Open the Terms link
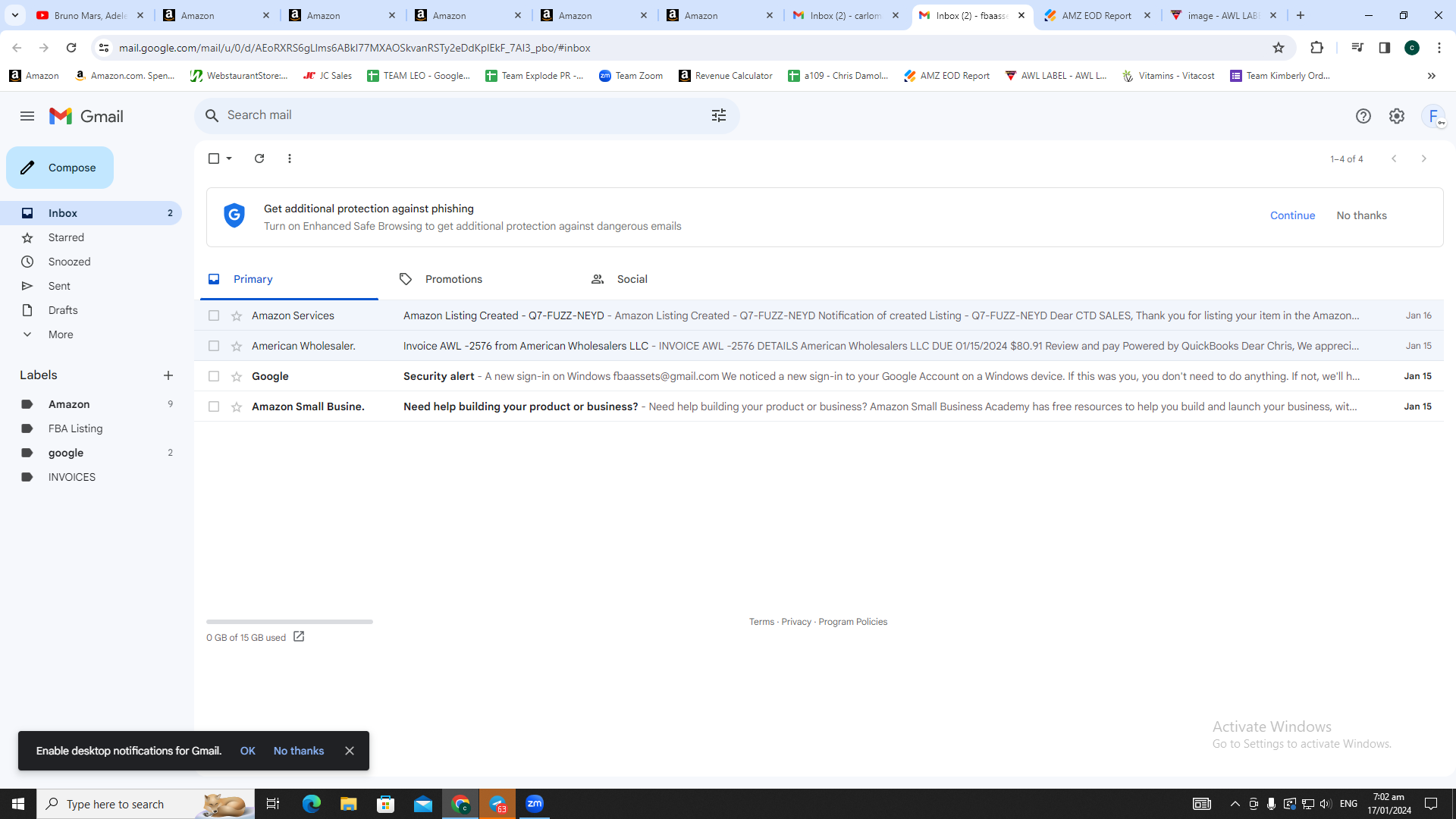 [761, 622]
